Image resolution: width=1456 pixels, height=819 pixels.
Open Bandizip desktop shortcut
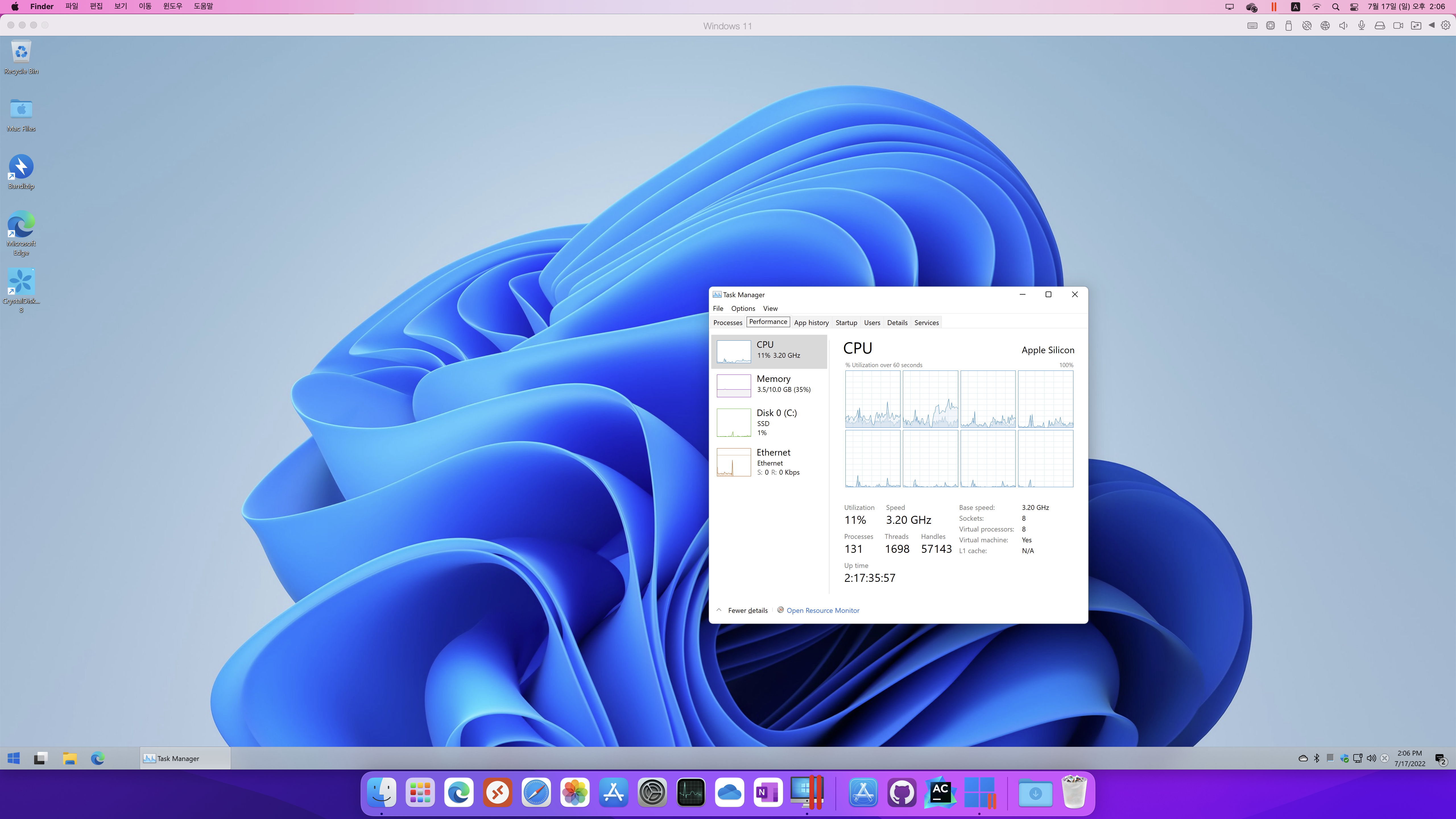click(21, 167)
